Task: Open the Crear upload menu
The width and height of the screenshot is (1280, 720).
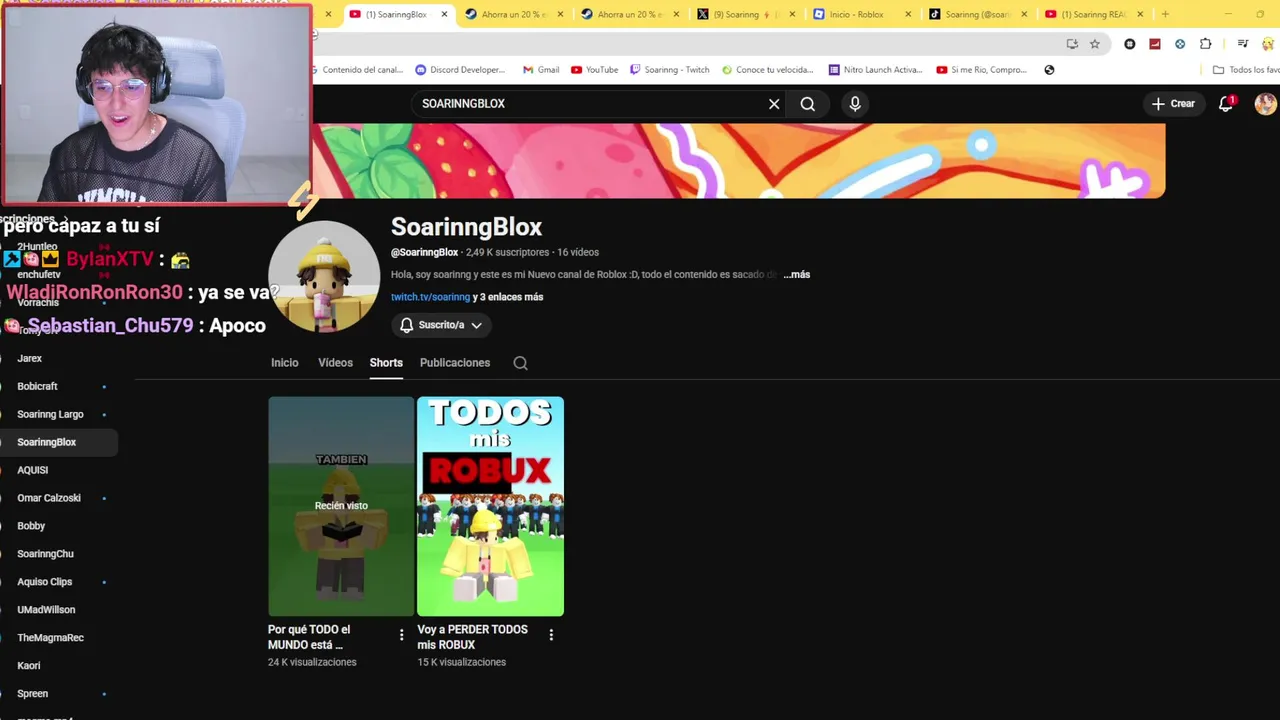Action: 1174,104
